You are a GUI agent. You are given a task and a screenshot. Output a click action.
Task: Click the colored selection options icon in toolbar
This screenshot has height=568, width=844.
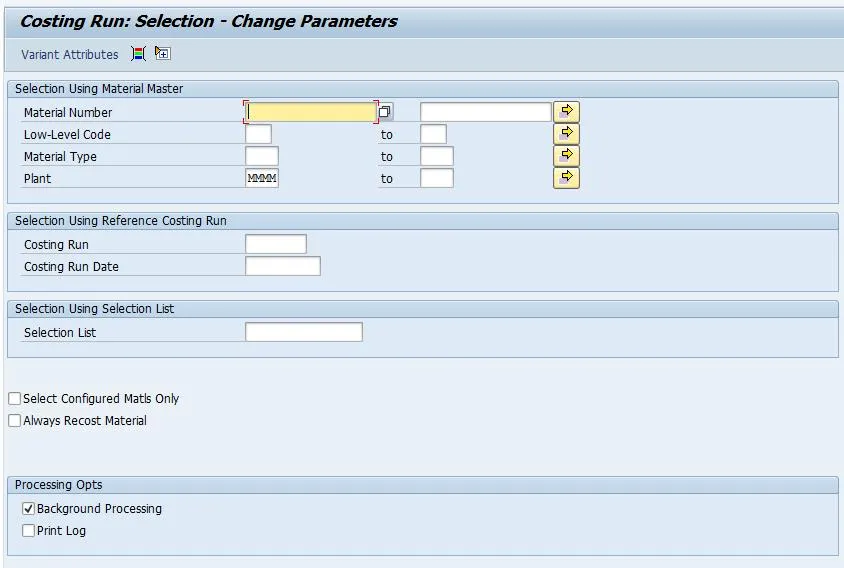click(138, 54)
